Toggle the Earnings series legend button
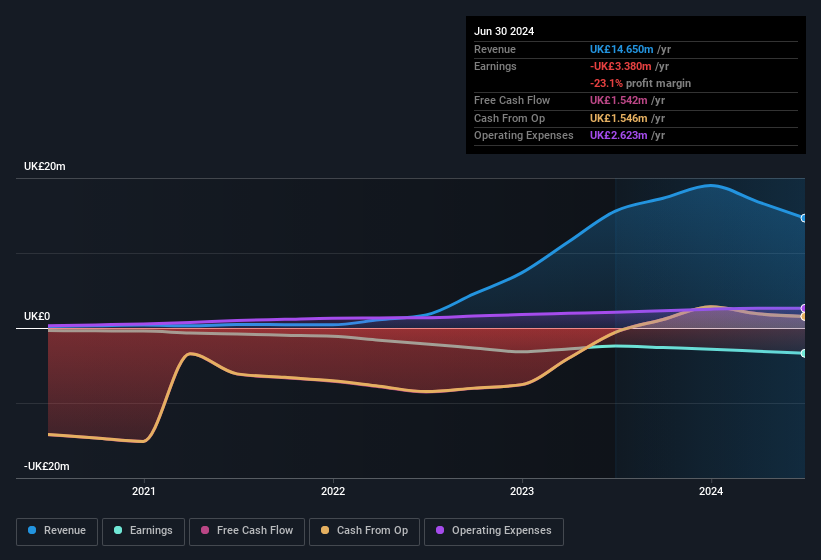 (x=143, y=531)
